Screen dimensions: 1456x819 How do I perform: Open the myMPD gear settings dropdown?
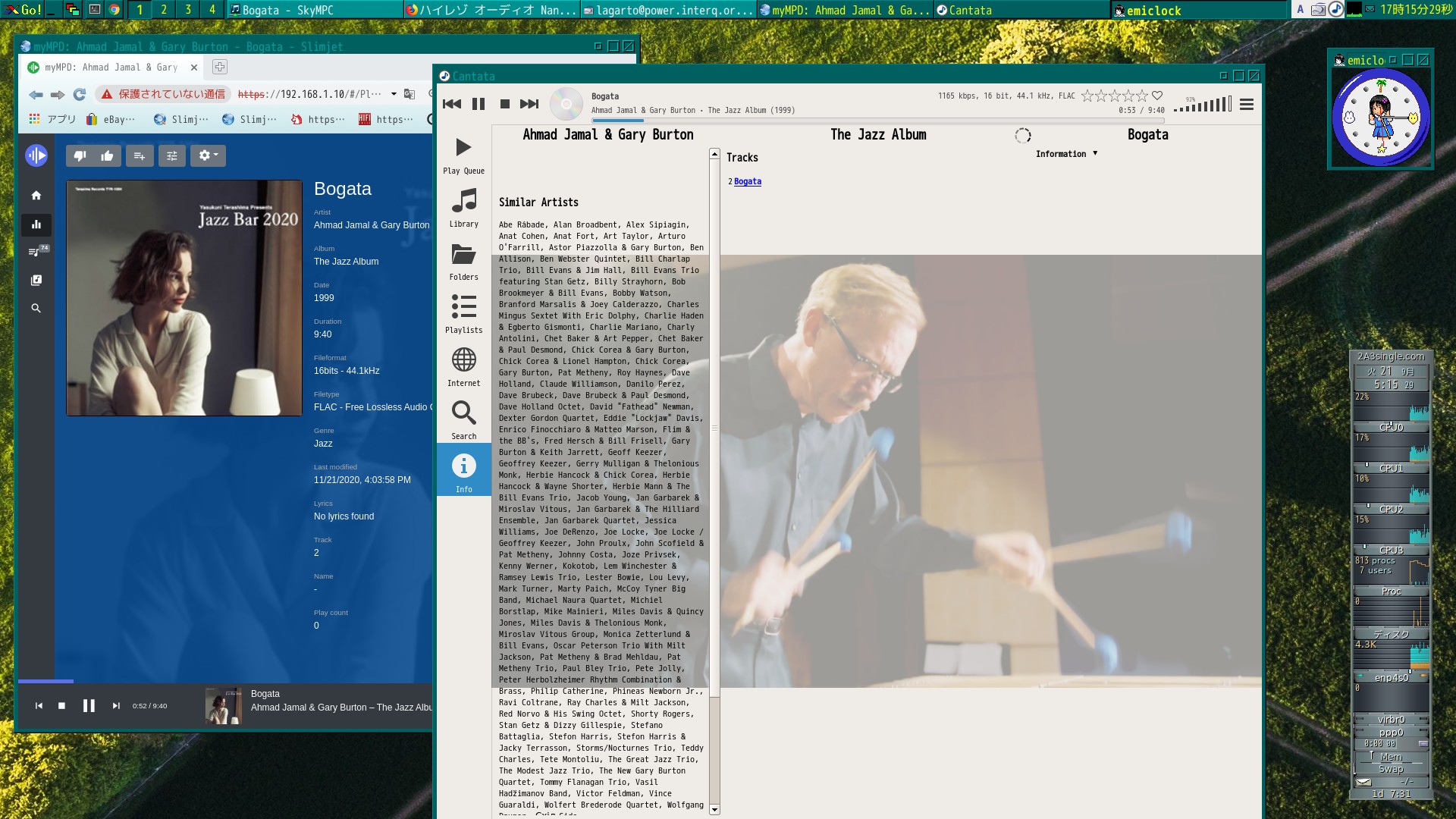[208, 156]
